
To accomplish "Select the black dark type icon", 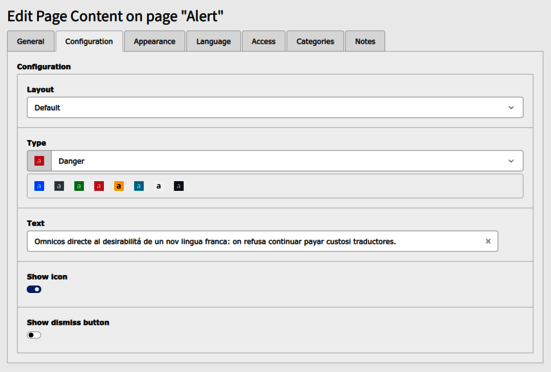I will (179, 186).
